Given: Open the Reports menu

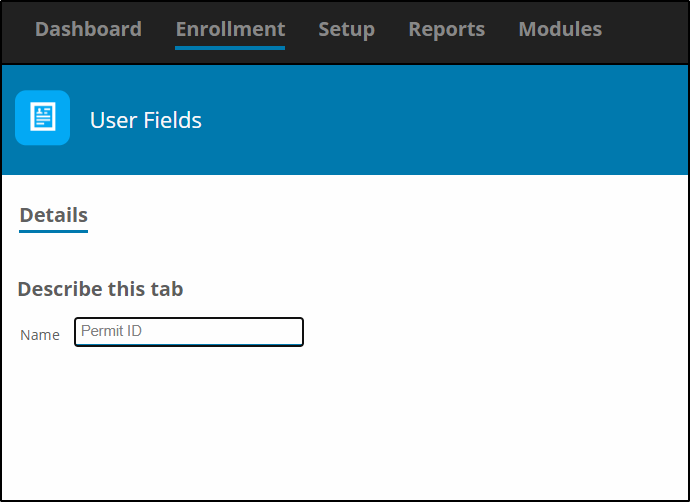Looking at the screenshot, I should (447, 29).
